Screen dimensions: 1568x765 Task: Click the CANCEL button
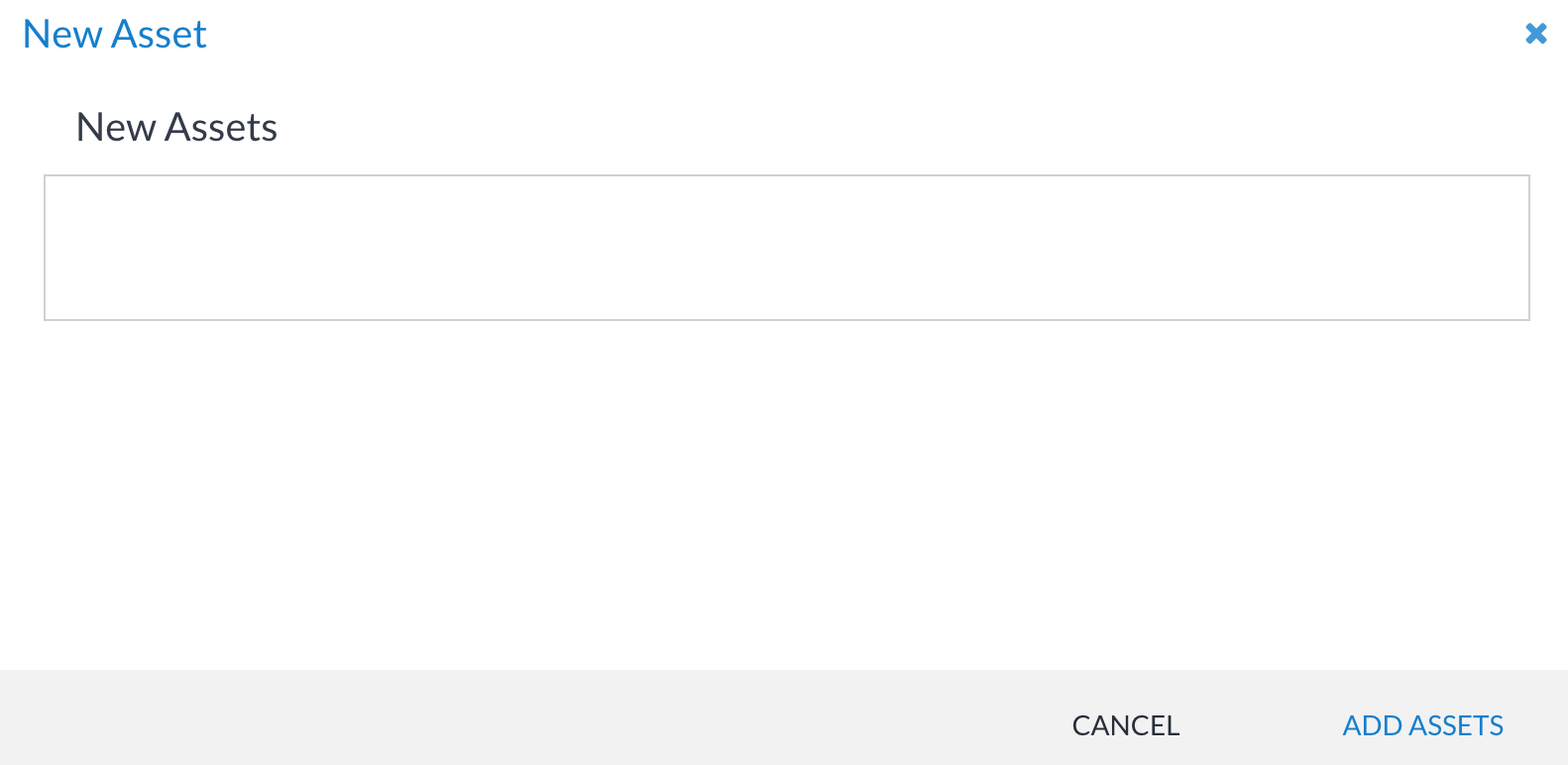coord(1125,725)
